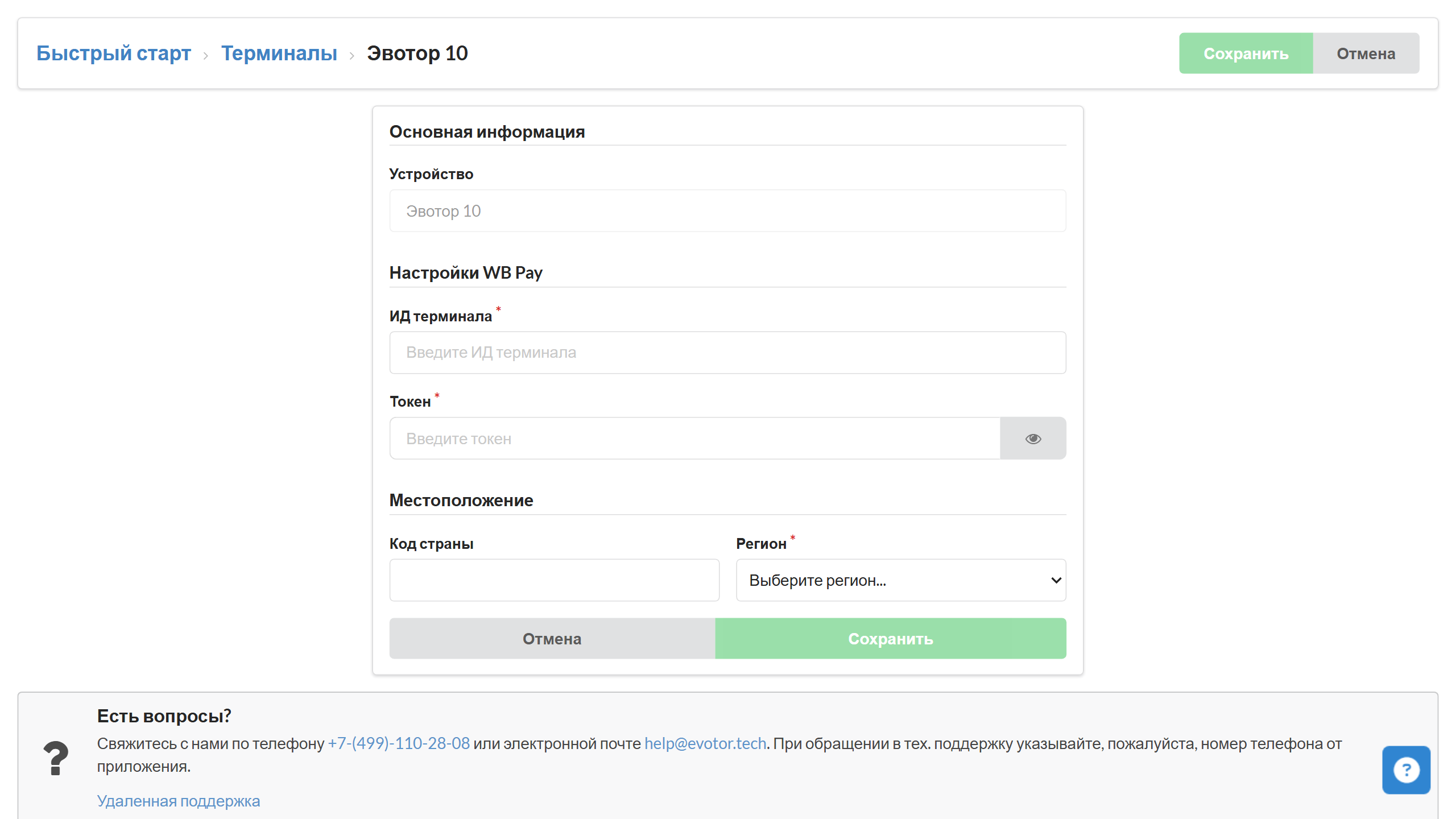Open the blue help chat widget
The image size is (1456, 819).
(1406, 770)
